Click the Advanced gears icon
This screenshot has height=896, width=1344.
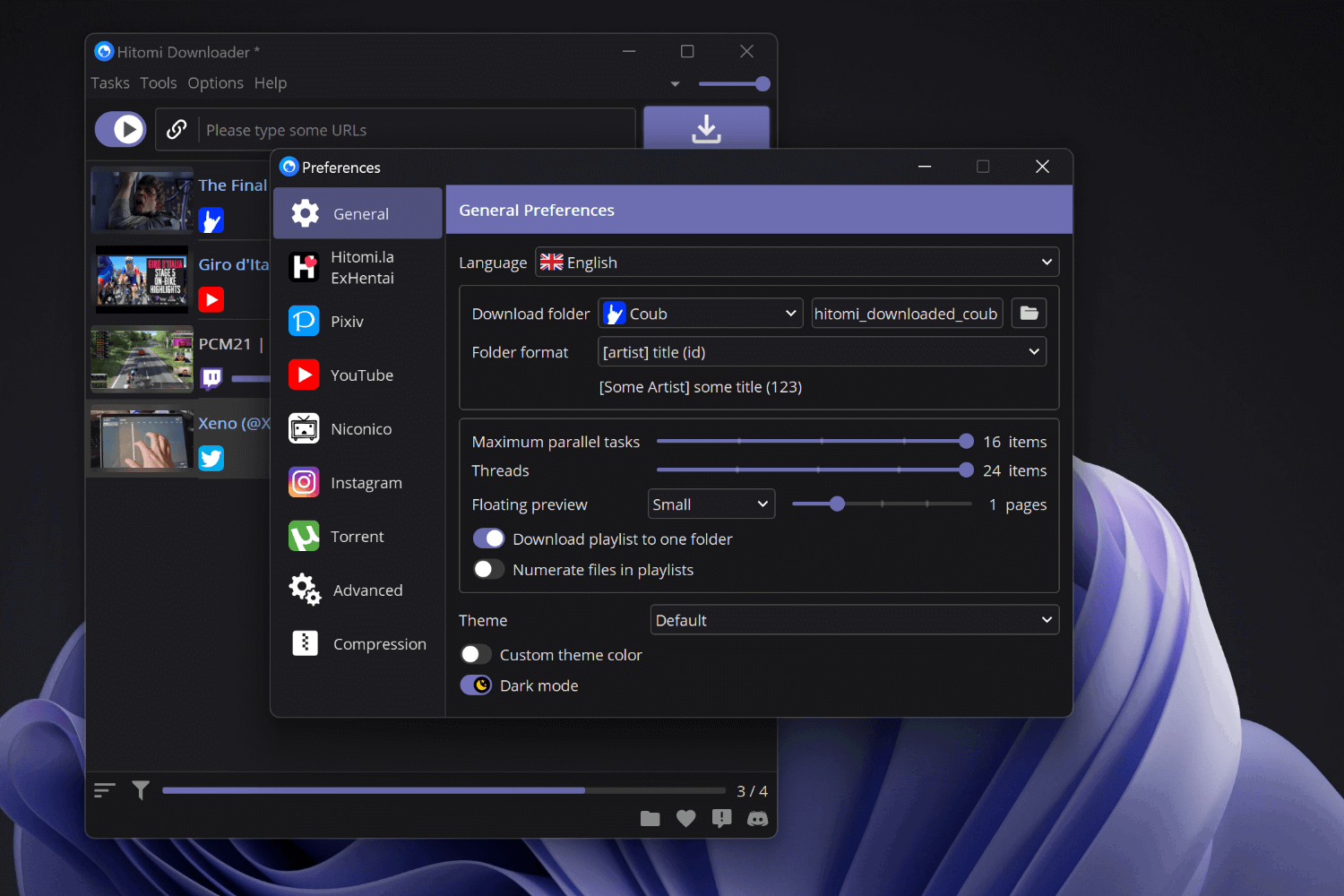coord(305,590)
